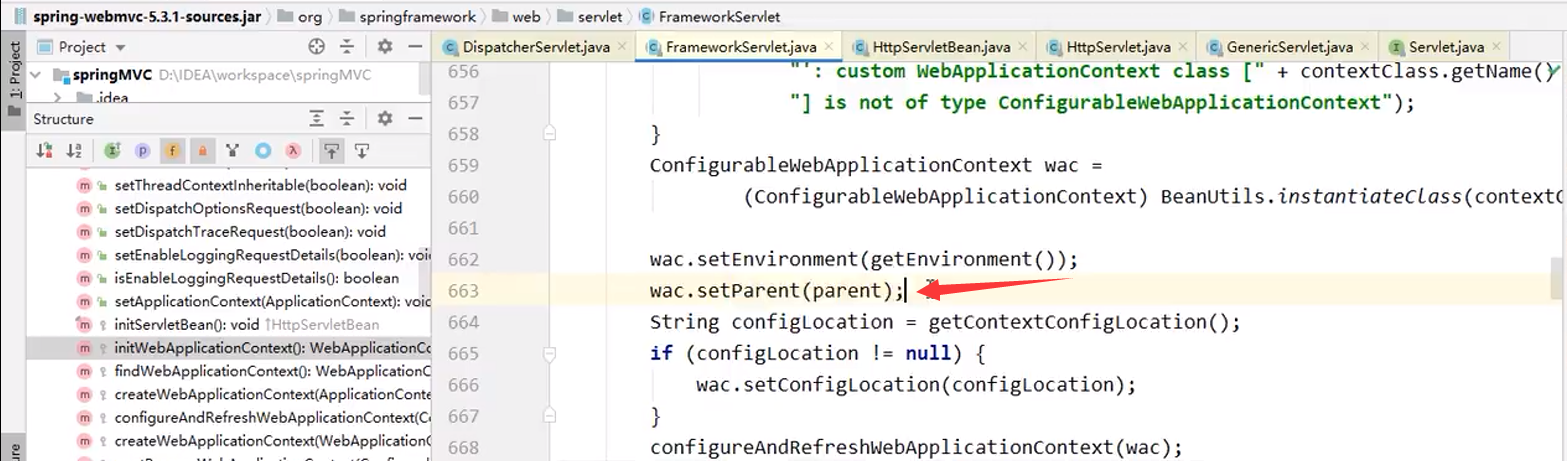
Task: Toggle Show non-public members lock
Action: (202, 151)
